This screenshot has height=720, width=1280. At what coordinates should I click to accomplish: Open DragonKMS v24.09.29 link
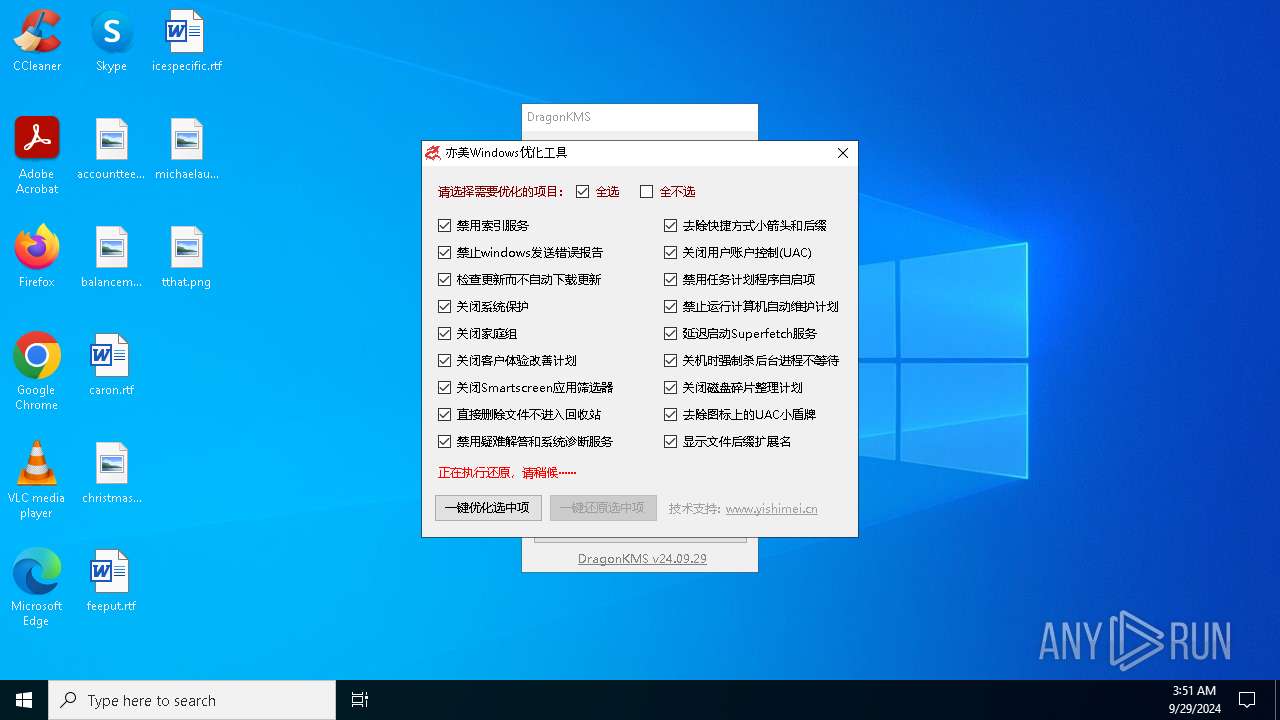(642, 559)
